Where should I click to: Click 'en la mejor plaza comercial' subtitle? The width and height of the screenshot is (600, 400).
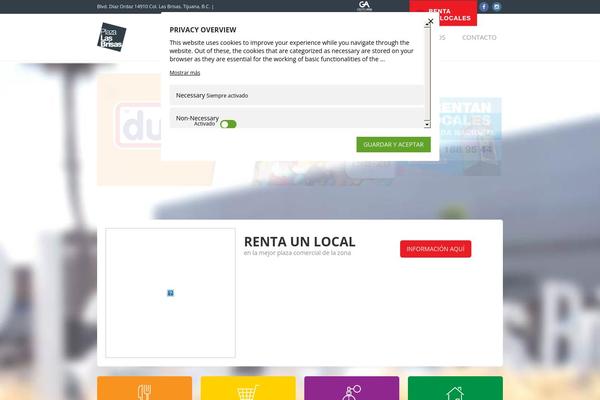(x=297, y=253)
